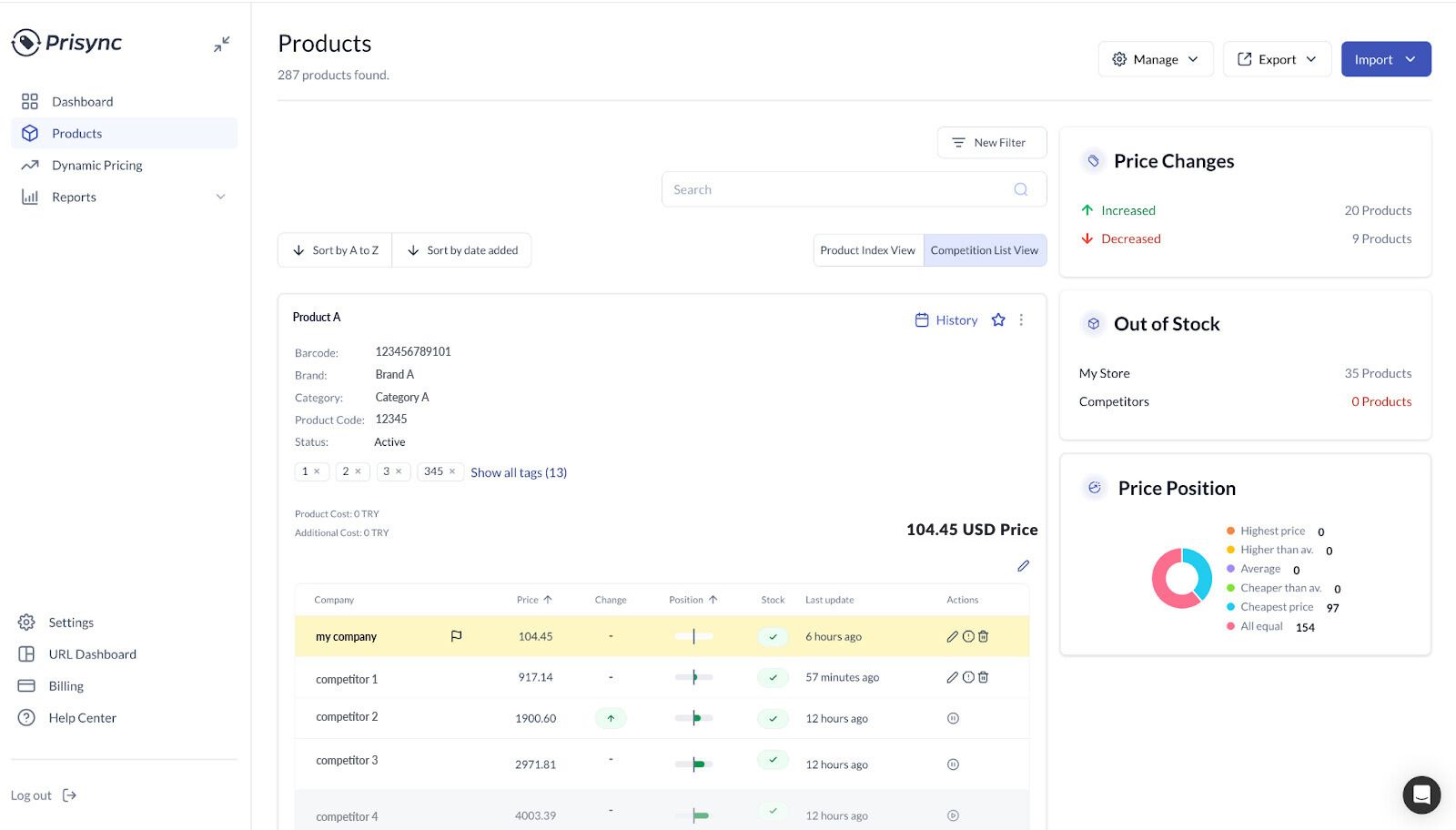Collapse the sidebar with the shrink icon

(222, 44)
